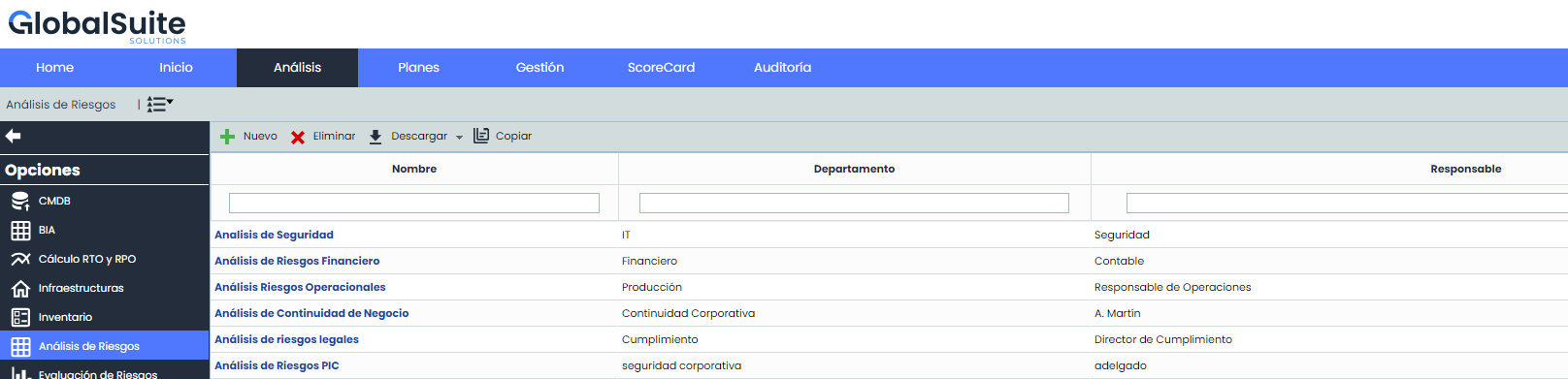Click the Eliminar button label
Viewport: 1568px width, 379px height.
click(334, 137)
